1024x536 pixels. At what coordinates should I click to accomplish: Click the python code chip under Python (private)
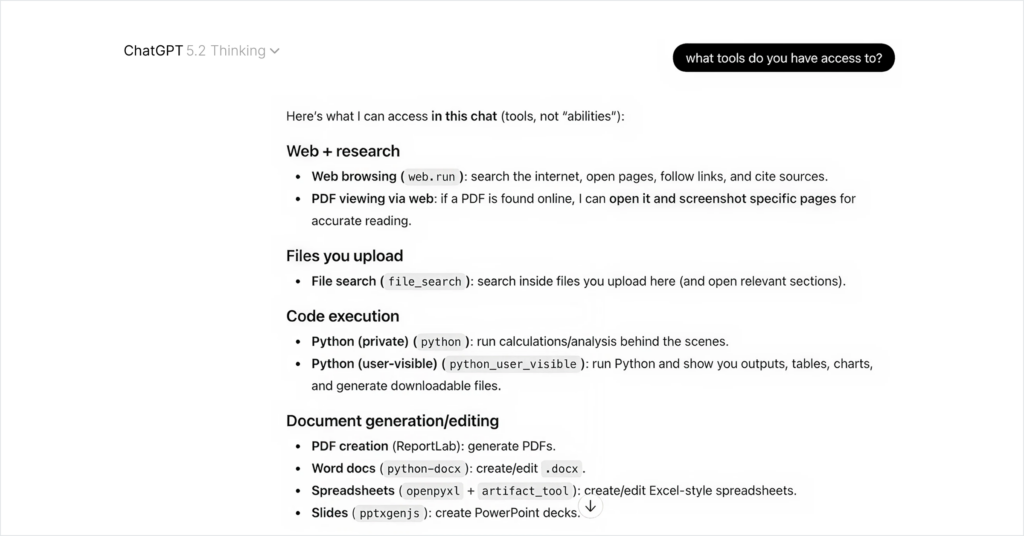(x=441, y=342)
